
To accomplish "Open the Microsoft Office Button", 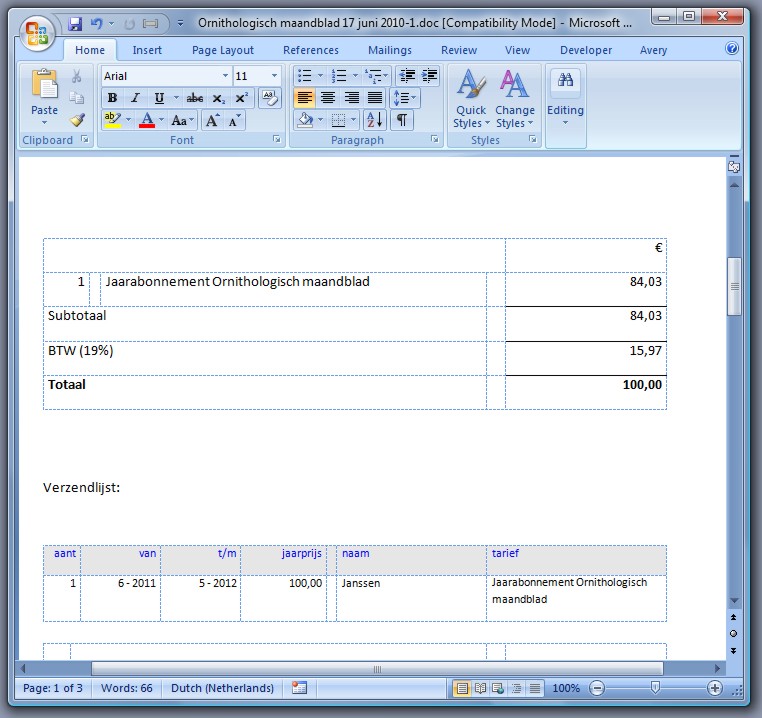I will [x=36, y=33].
